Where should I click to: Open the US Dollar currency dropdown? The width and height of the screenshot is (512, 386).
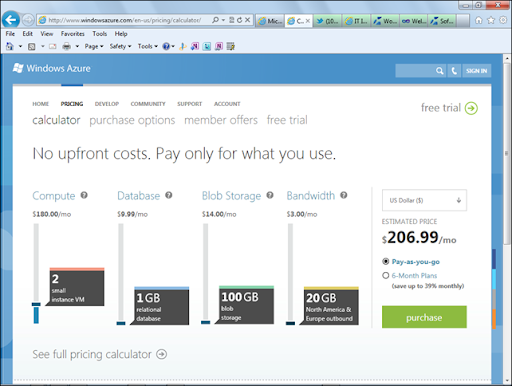pyautogui.click(x=424, y=200)
